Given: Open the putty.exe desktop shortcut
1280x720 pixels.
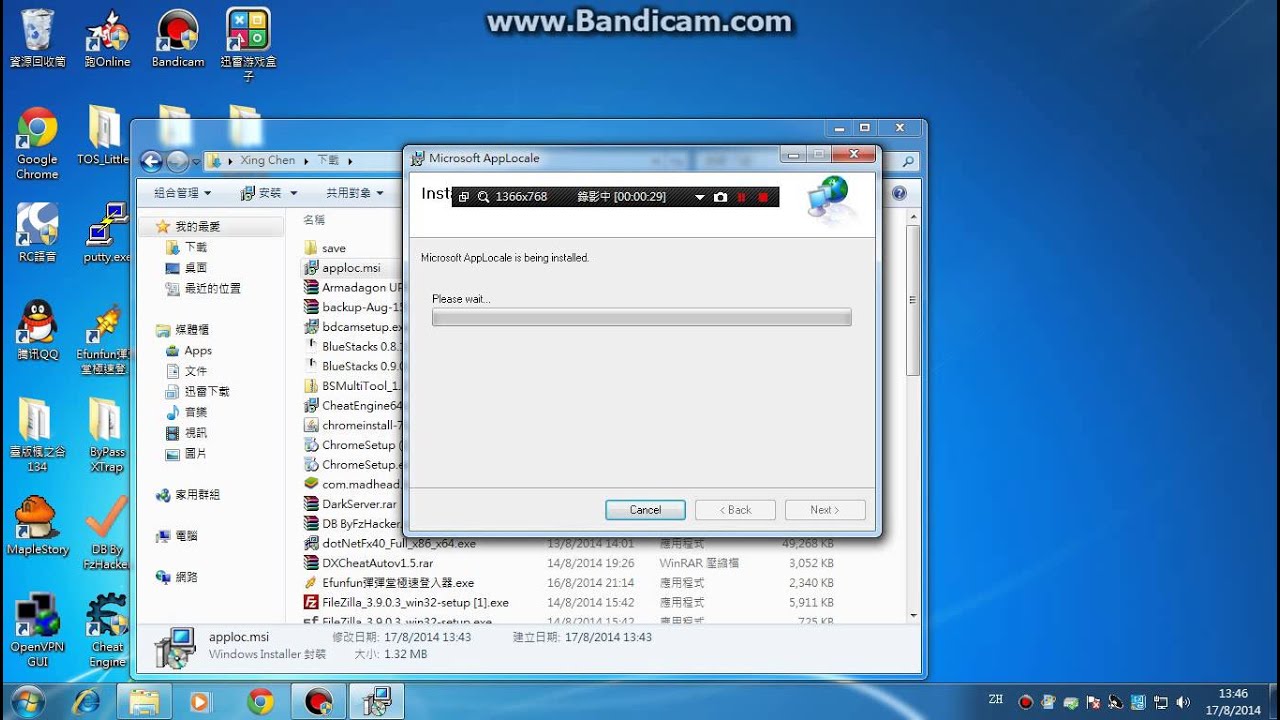Looking at the screenshot, I should [x=107, y=233].
